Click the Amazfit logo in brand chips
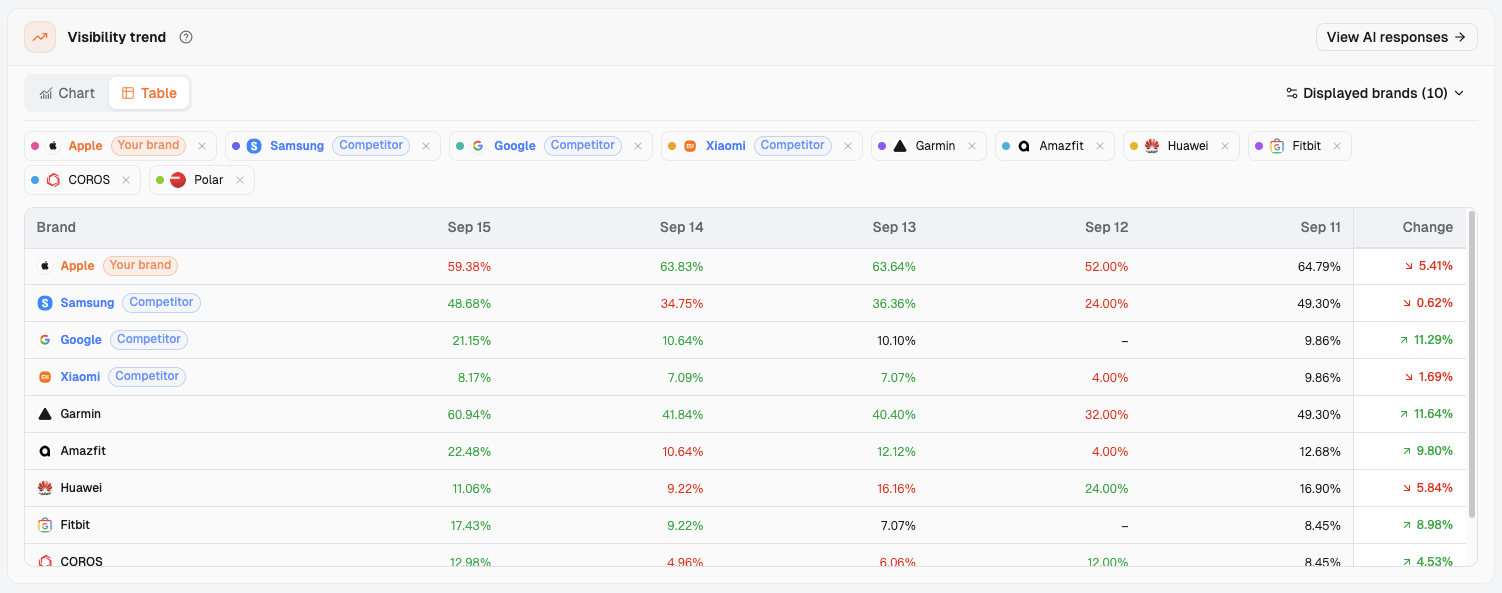 tap(1024, 146)
